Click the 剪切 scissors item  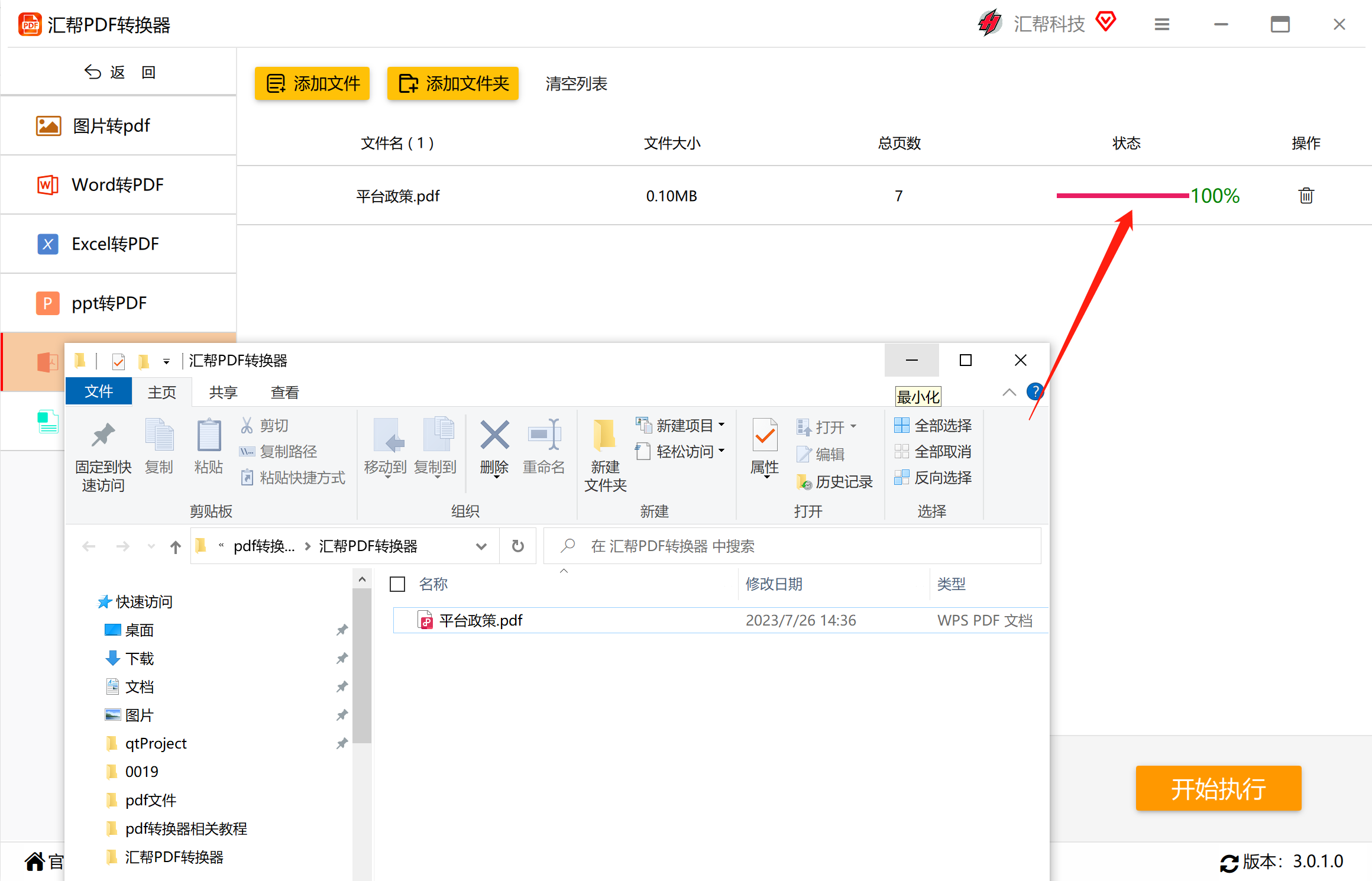click(264, 425)
